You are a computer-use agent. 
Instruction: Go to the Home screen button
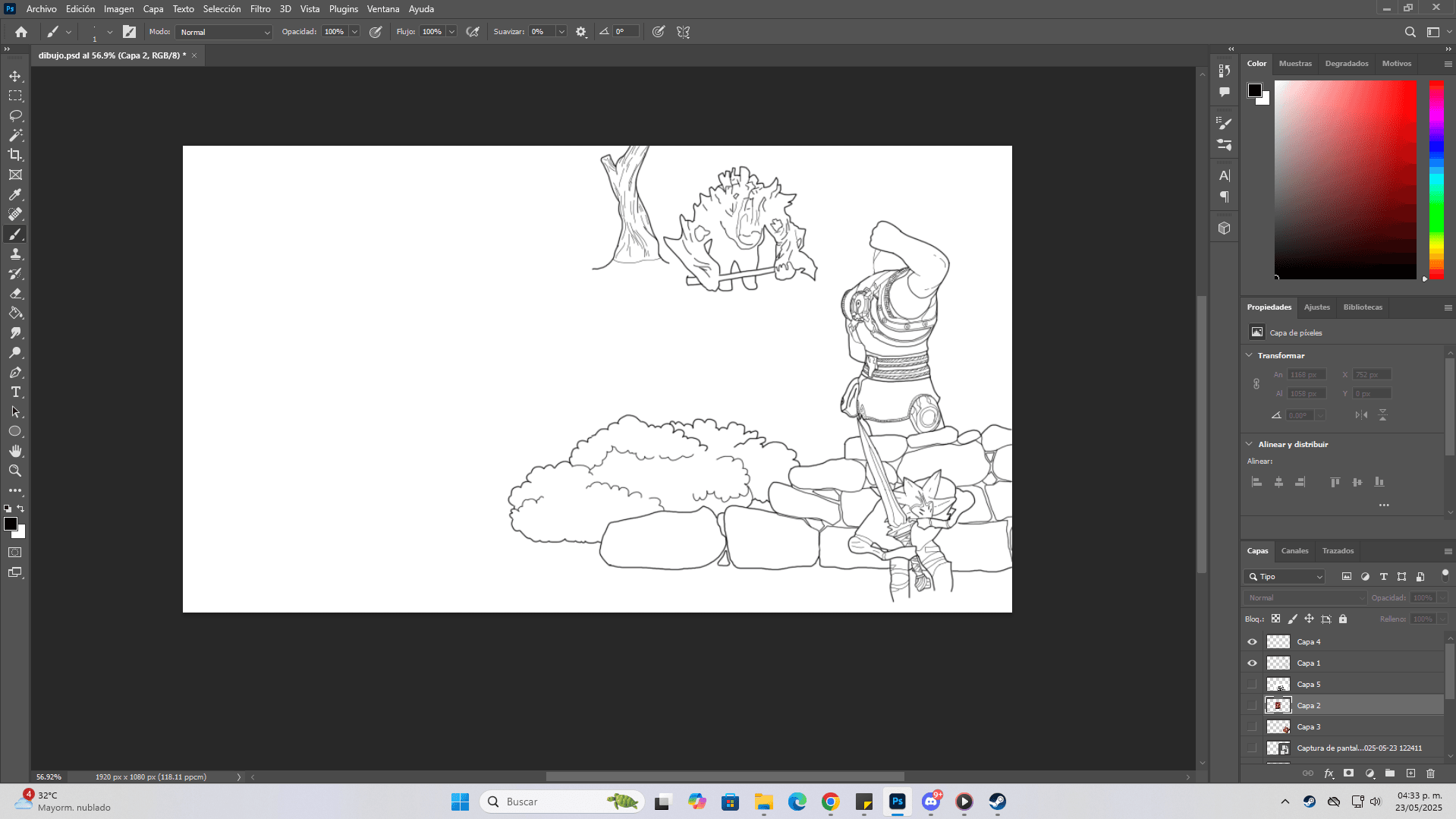(21, 32)
